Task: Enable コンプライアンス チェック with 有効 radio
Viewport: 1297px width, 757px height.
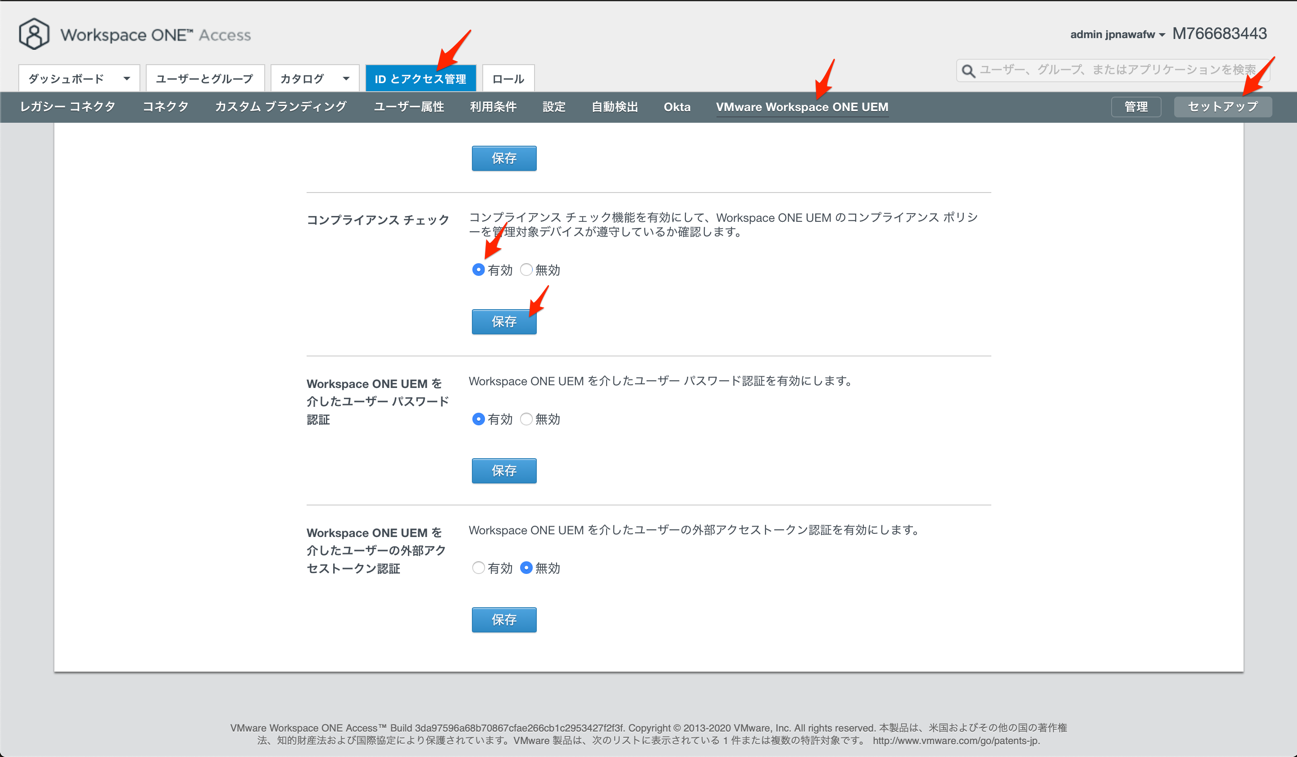Action: (478, 270)
